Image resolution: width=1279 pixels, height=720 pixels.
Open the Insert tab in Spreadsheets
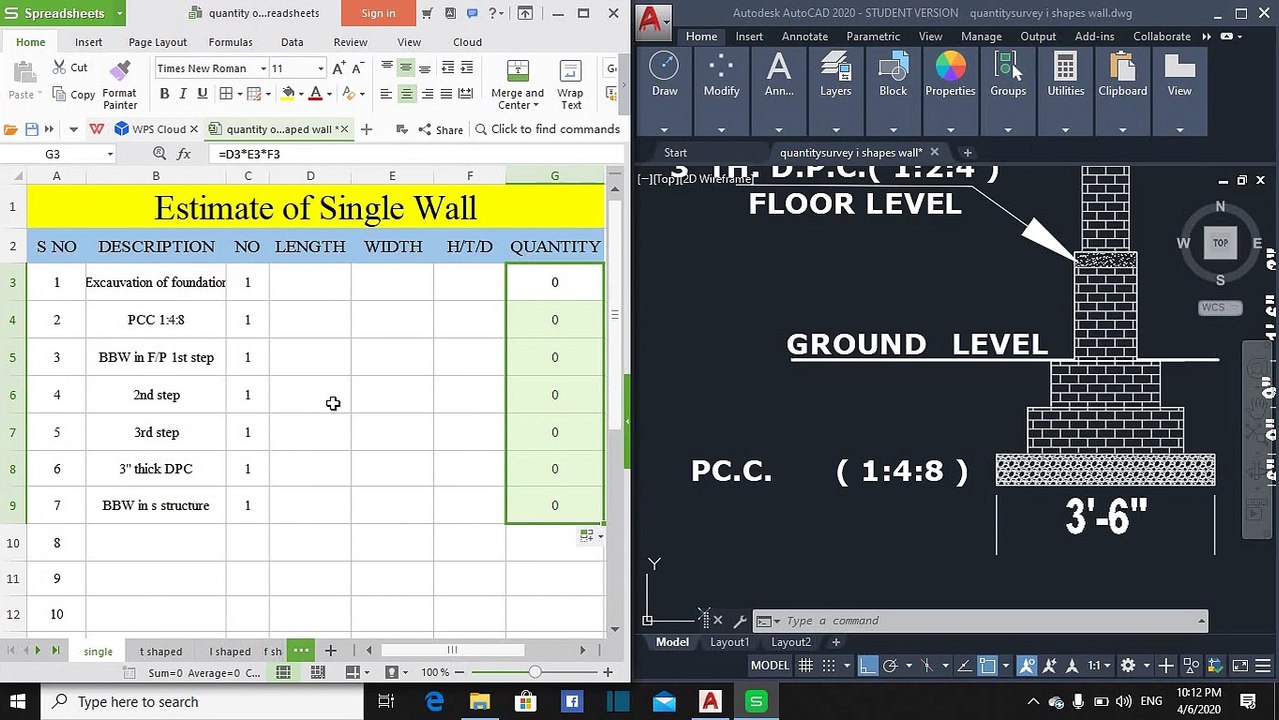[88, 42]
